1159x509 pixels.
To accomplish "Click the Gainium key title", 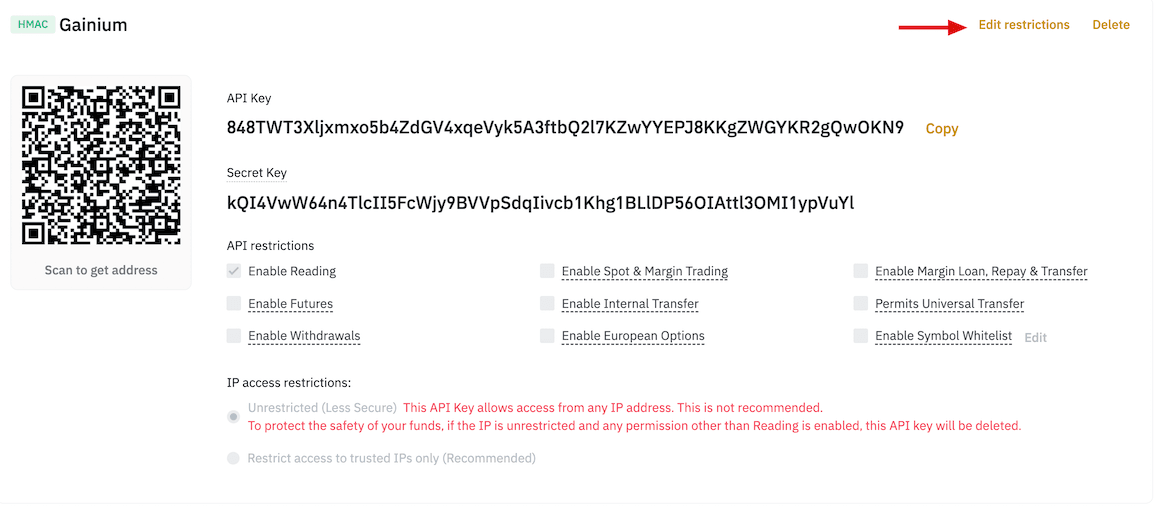I will (x=93, y=25).
